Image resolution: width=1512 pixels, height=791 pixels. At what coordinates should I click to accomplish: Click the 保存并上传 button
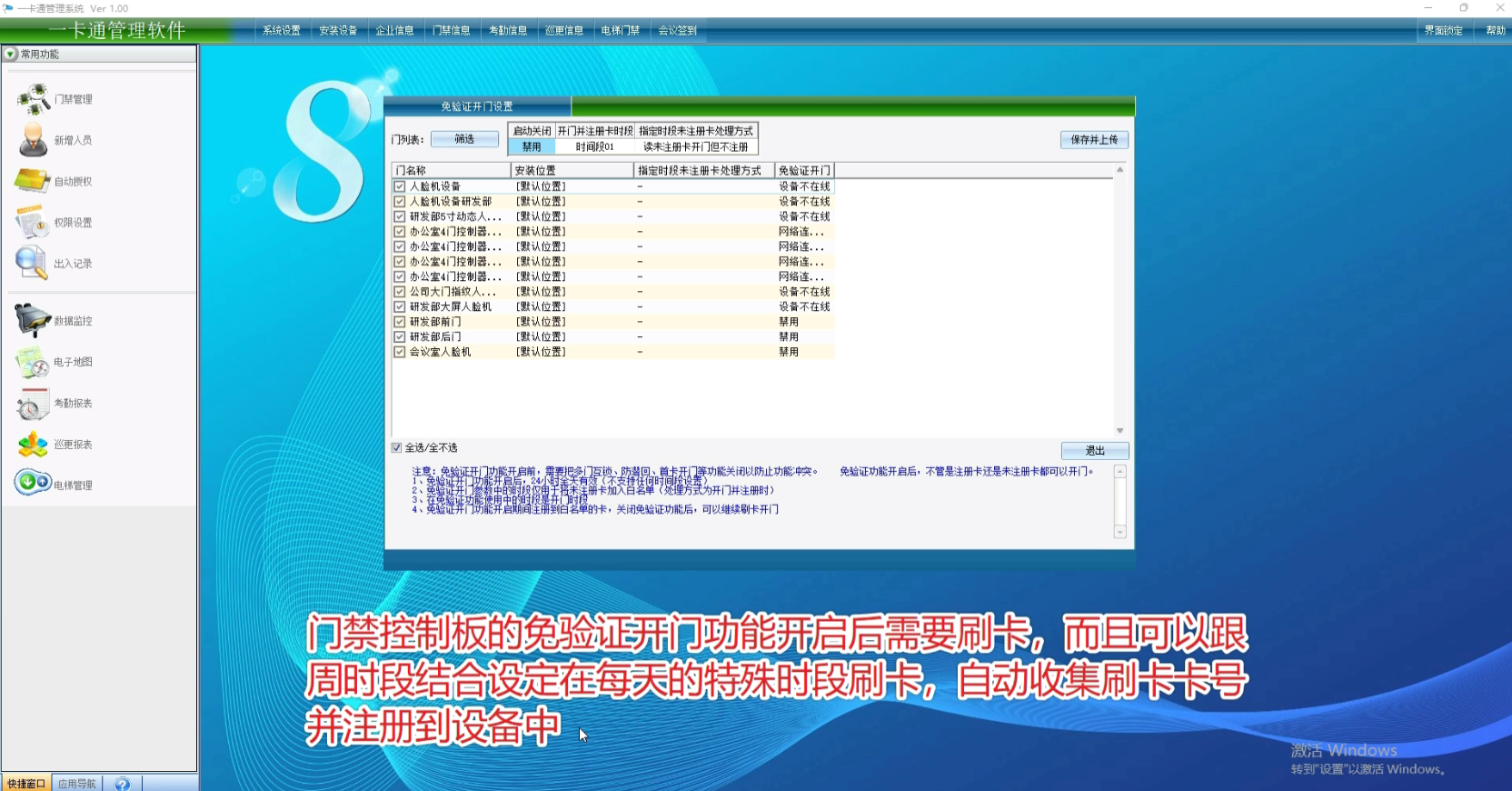pyautogui.click(x=1094, y=140)
